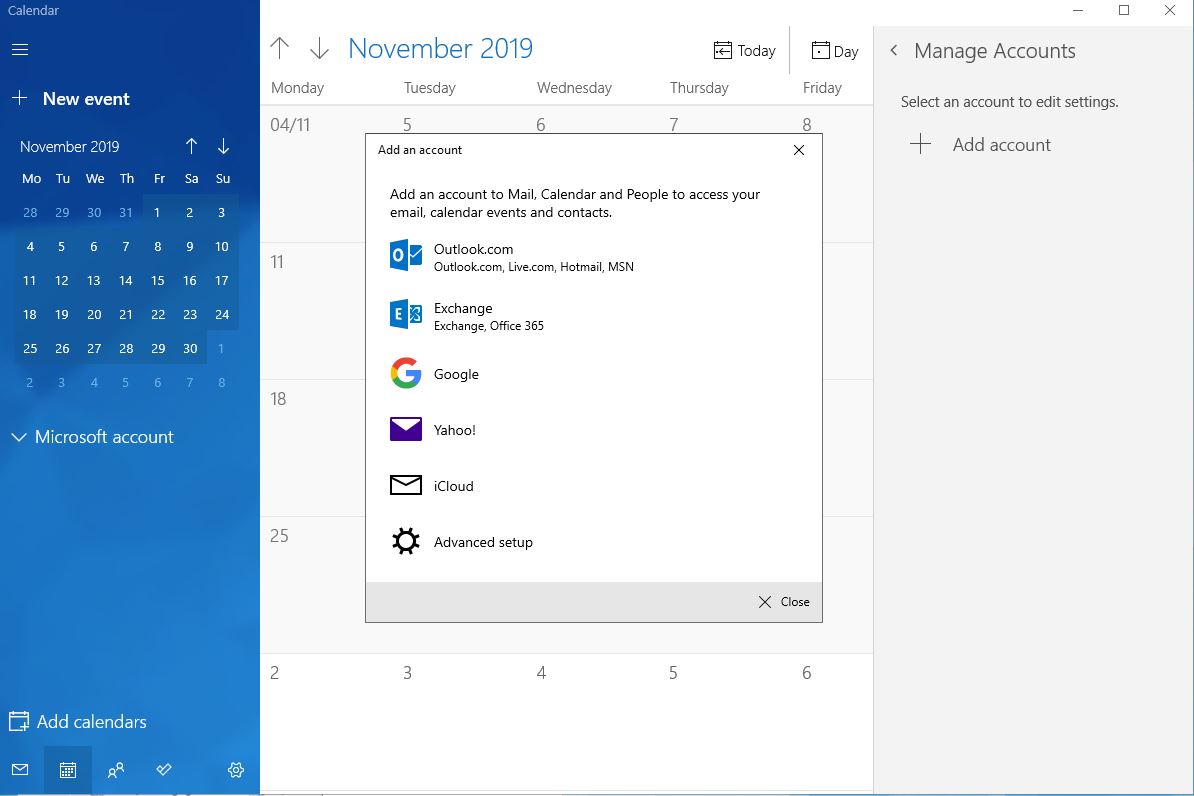1194x796 pixels.
Task: Open the navigation hamburger menu
Action: coord(20,49)
